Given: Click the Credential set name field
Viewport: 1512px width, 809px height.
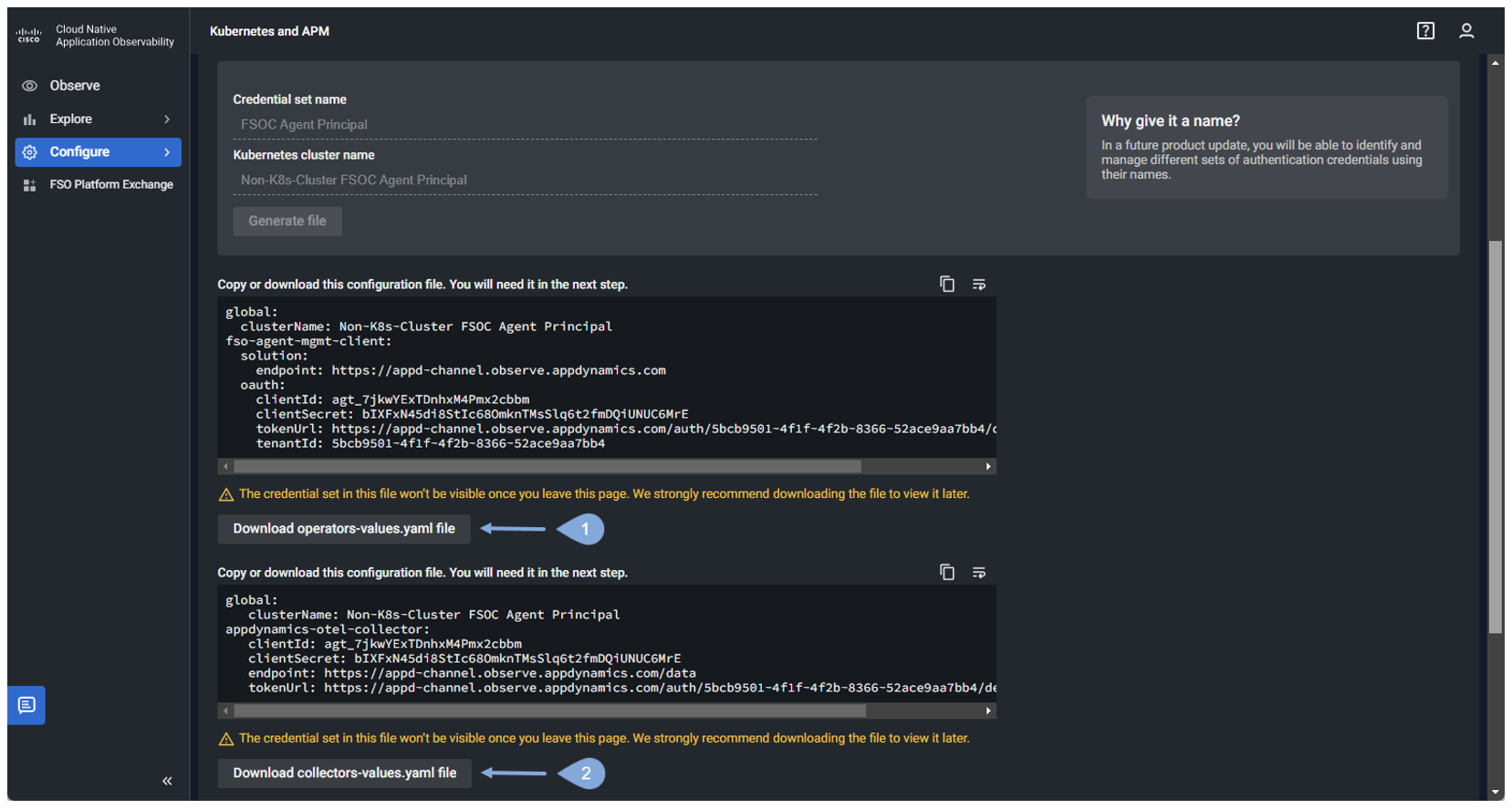Looking at the screenshot, I should coord(525,125).
